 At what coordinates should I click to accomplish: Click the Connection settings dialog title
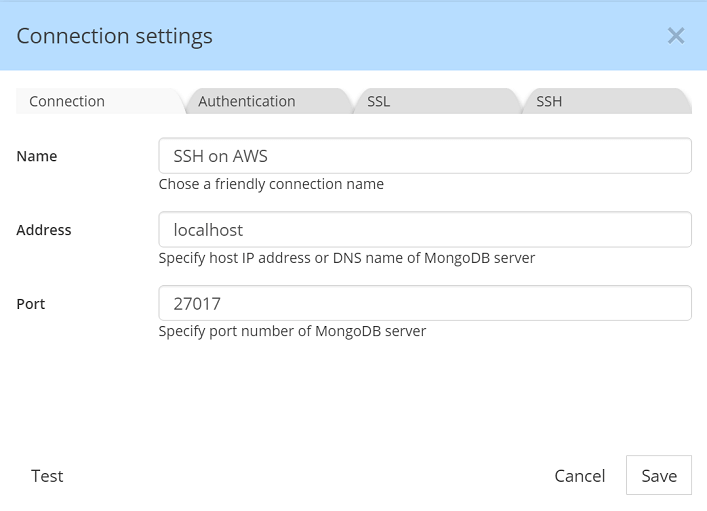115,36
